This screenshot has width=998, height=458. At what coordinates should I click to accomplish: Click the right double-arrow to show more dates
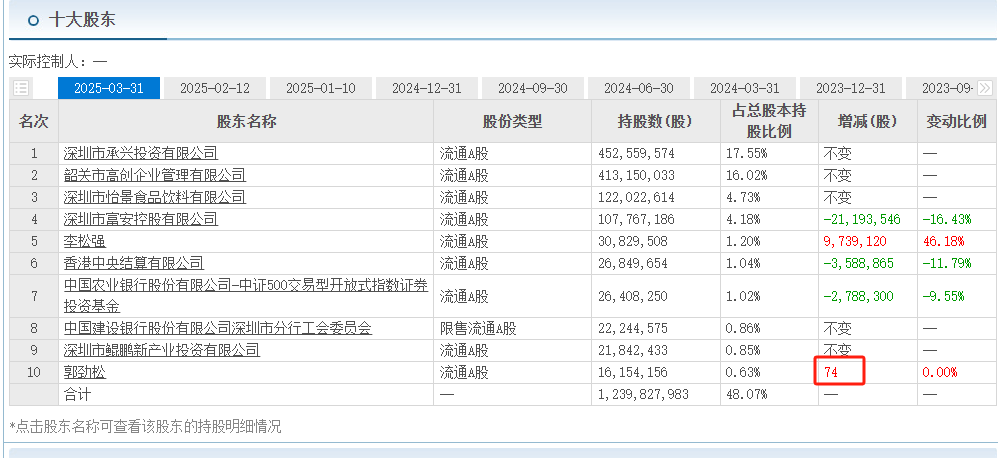click(985, 88)
